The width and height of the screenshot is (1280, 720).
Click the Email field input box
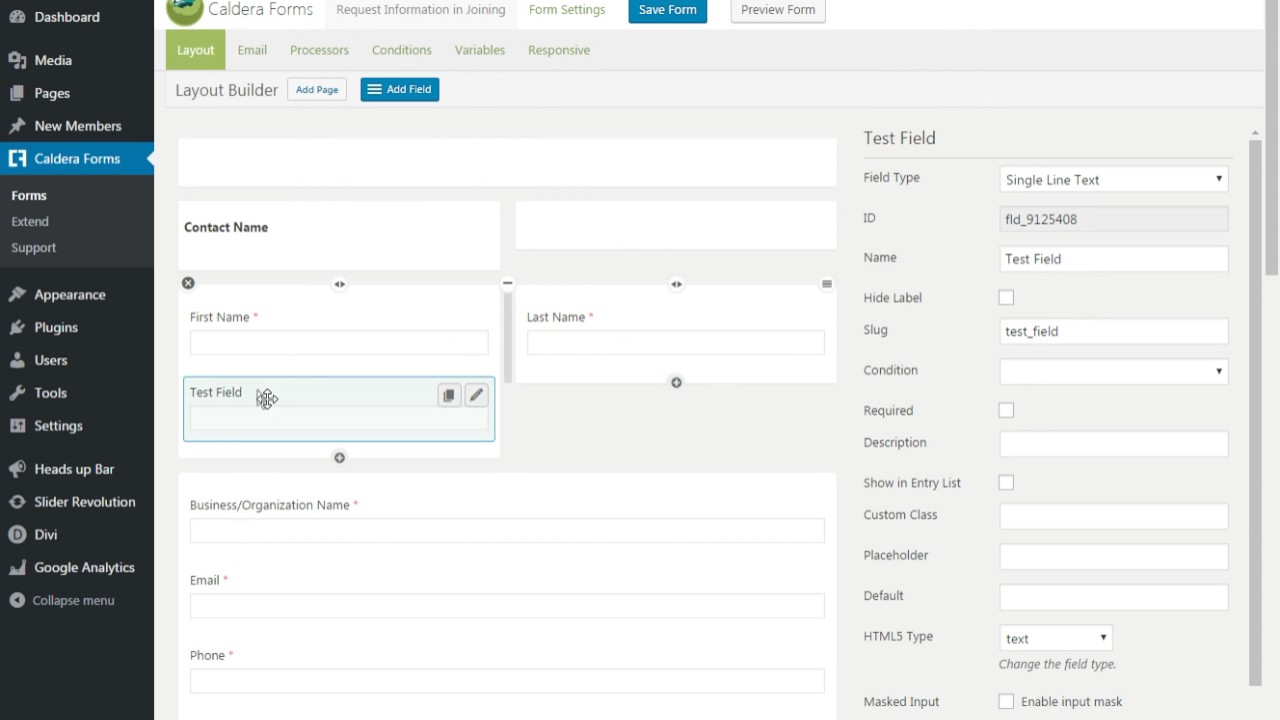coord(507,605)
